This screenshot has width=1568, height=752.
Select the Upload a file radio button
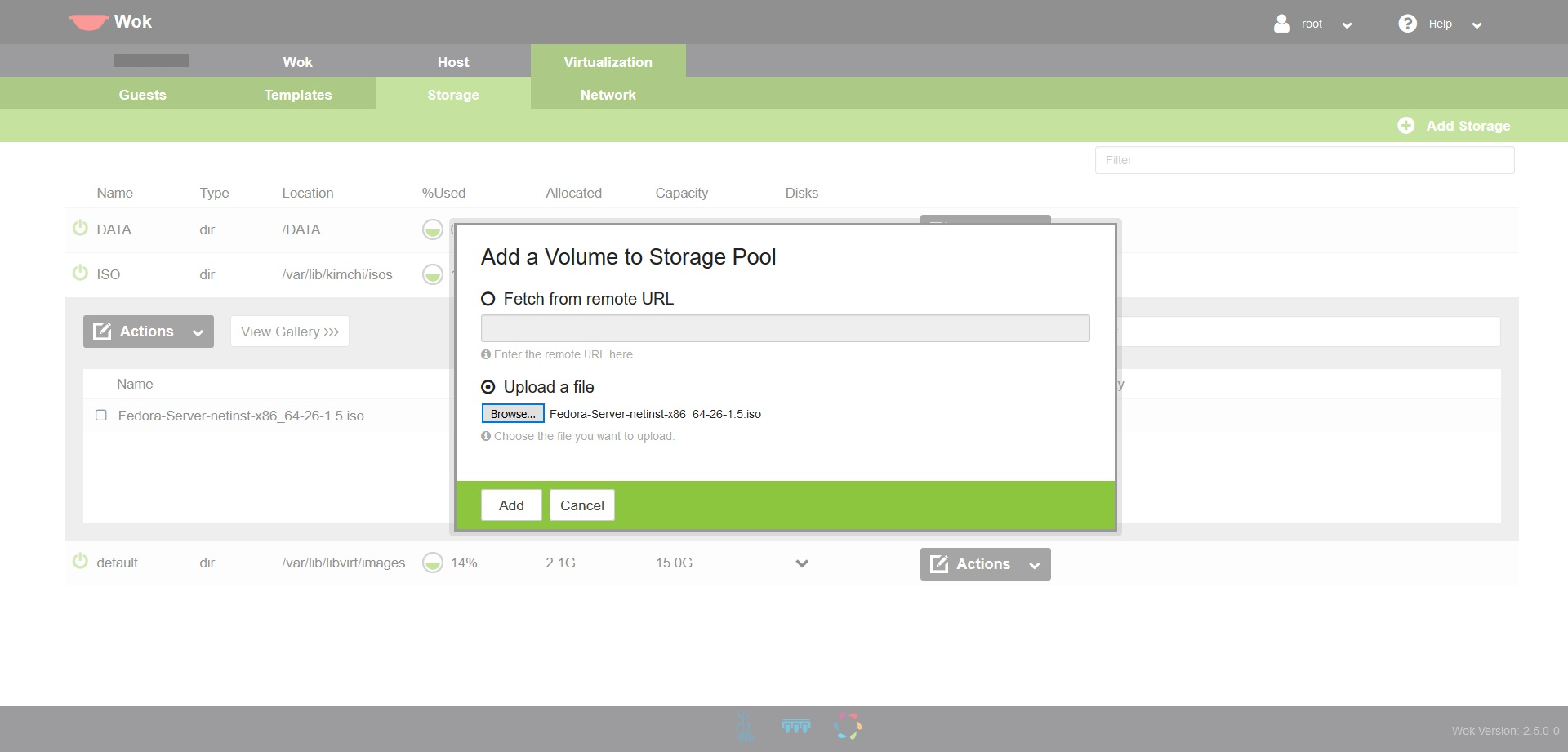point(488,387)
